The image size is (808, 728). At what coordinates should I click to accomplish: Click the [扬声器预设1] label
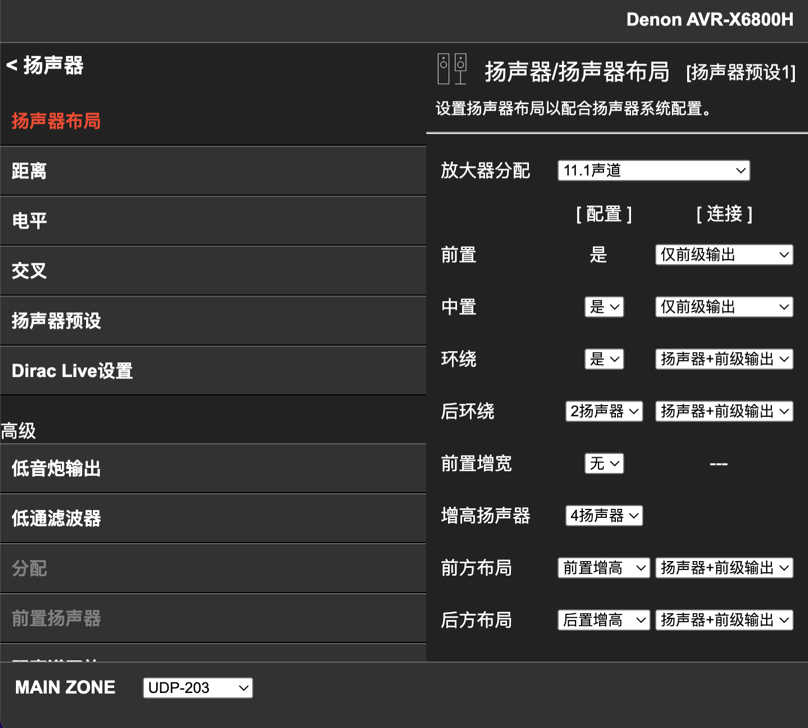pyautogui.click(x=740, y=73)
